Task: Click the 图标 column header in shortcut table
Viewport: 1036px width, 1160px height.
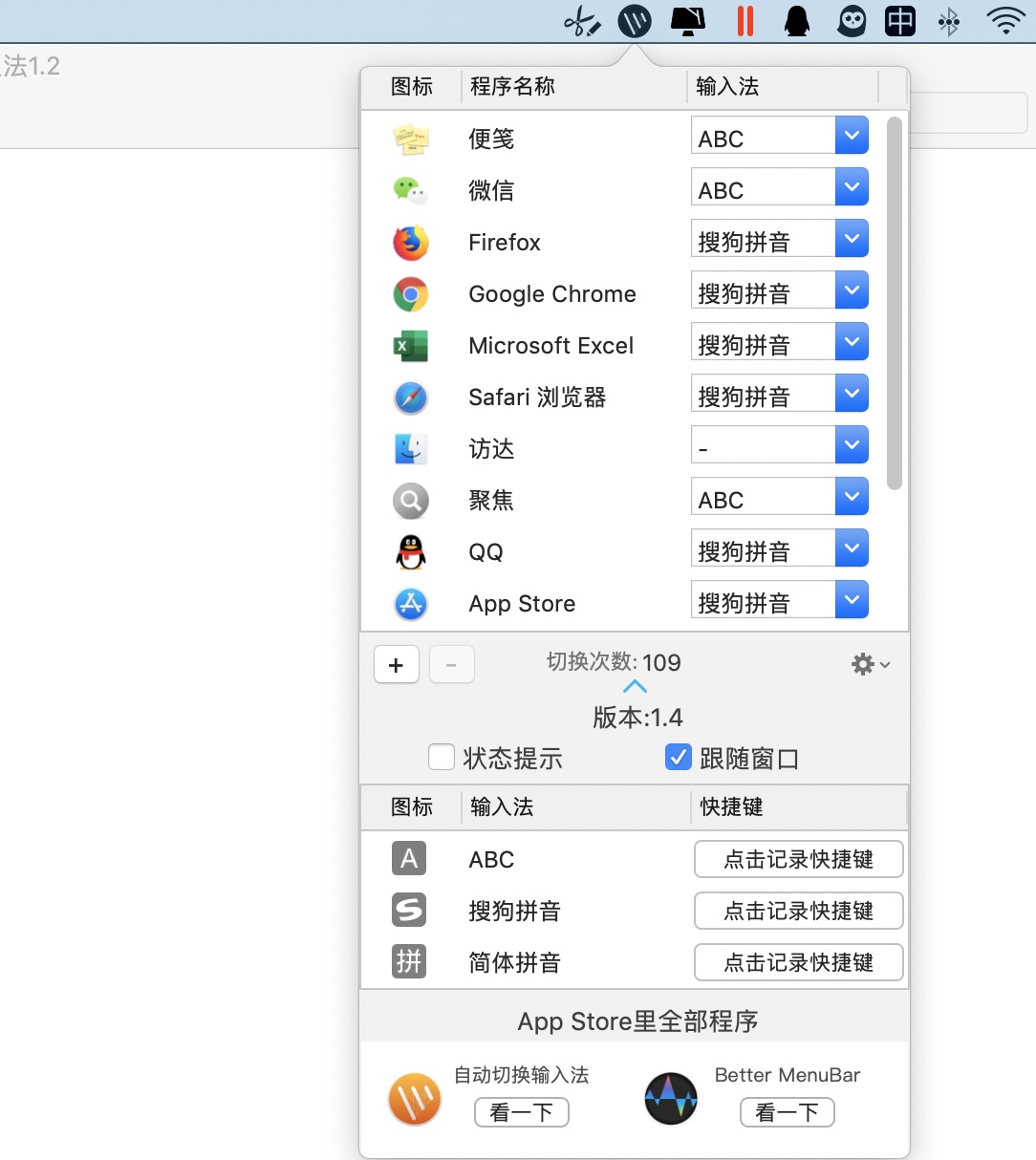Action: click(x=412, y=807)
